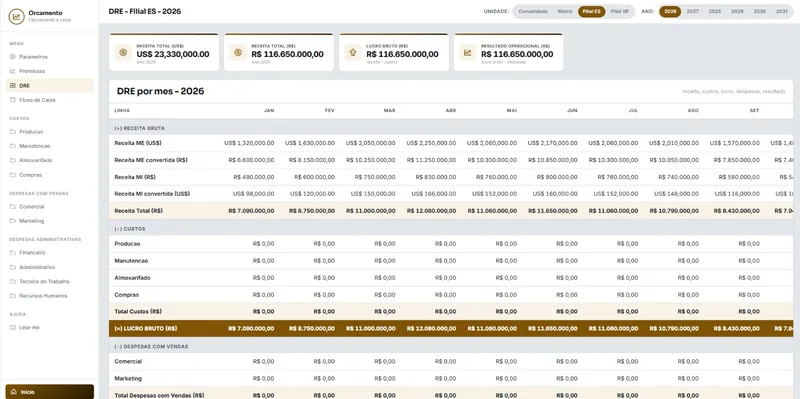Click the Fluxo de Caixa folder icon

click(x=13, y=100)
